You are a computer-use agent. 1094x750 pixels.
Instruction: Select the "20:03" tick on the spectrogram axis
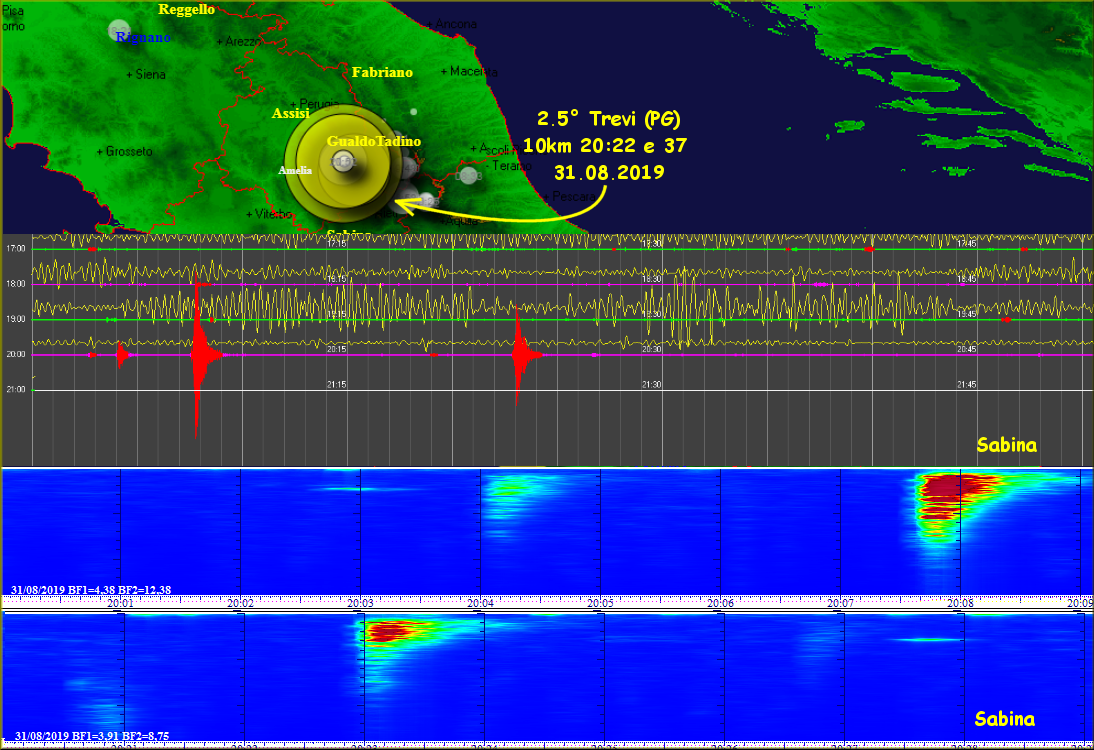point(360,603)
